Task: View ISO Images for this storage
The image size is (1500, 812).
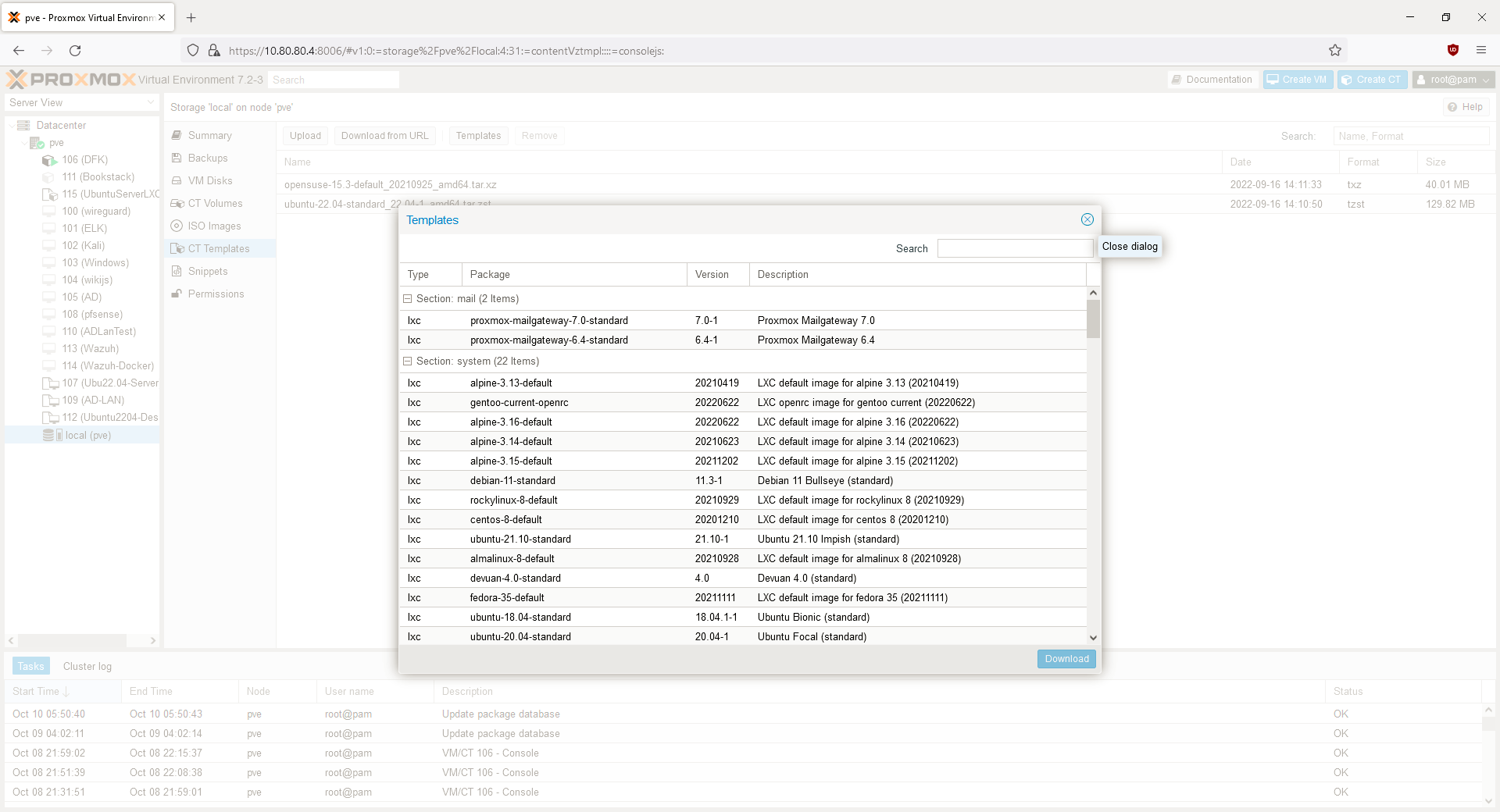Action: [x=213, y=226]
